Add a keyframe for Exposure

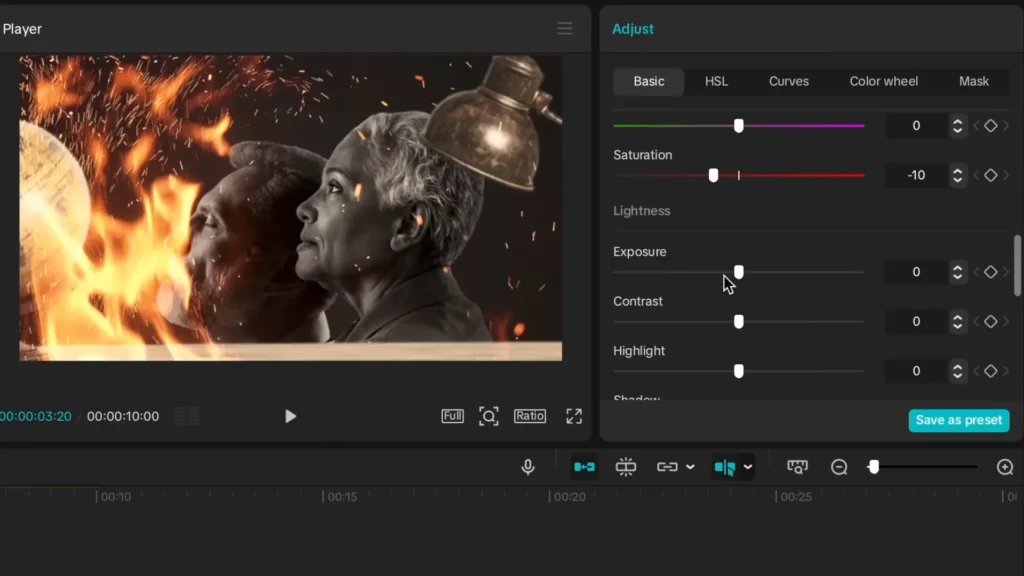coord(991,272)
